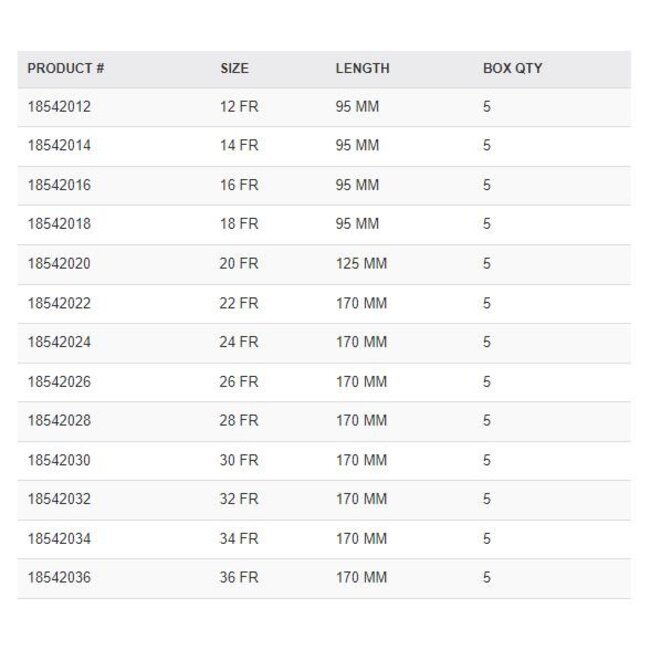This screenshot has height=650, width=650.
Task: Select product number 18542034
Action: click(59, 539)
